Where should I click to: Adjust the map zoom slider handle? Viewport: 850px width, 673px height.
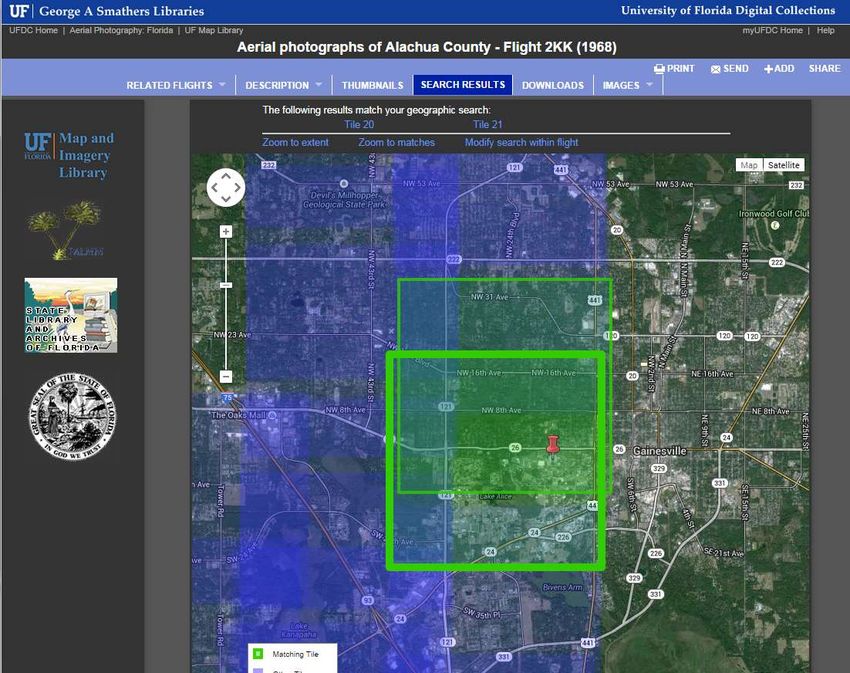coord(226,285)
